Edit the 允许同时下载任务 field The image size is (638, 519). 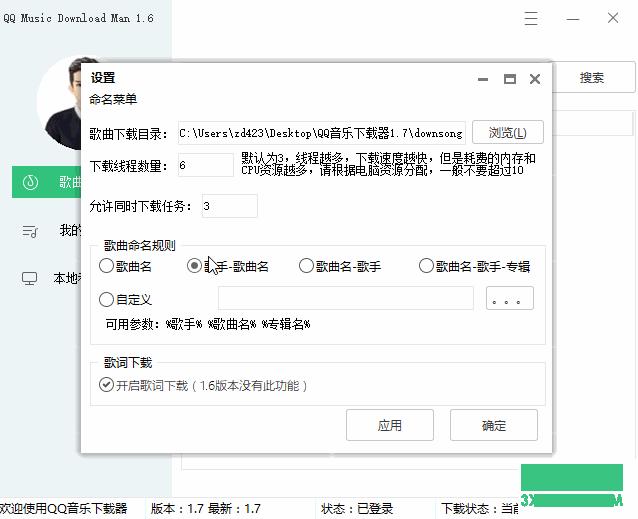point(229,206)
